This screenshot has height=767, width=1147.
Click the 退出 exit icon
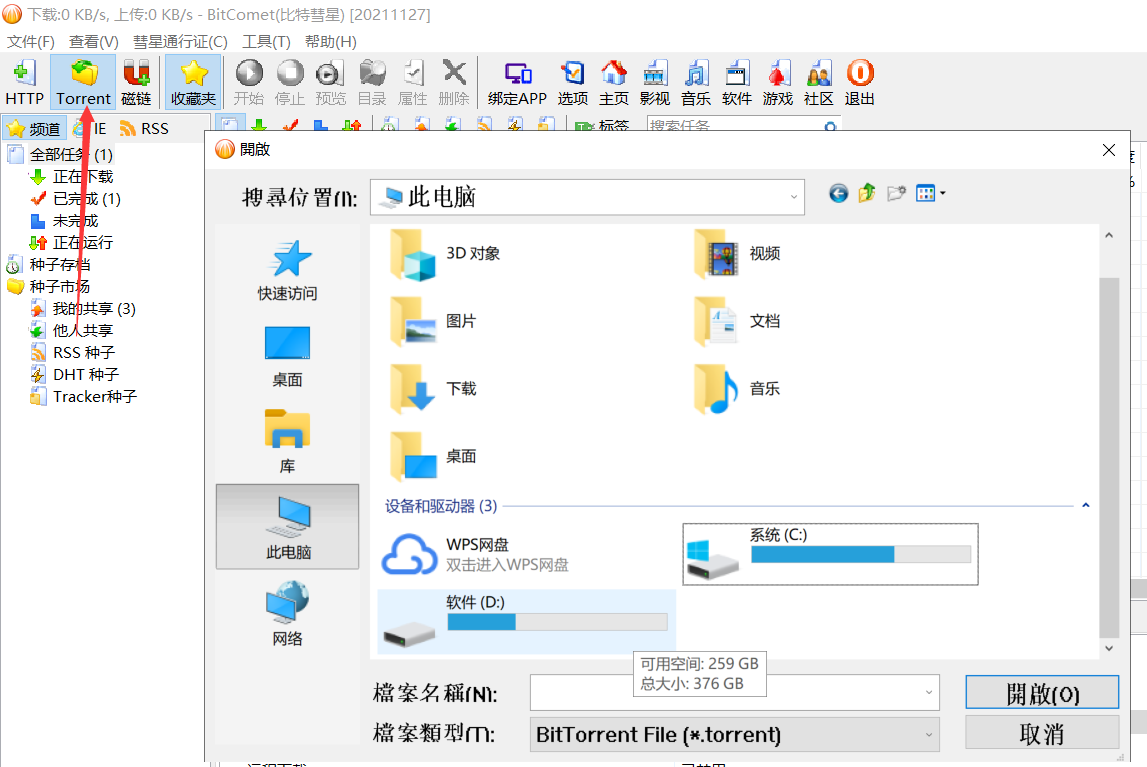pos(860,82)
